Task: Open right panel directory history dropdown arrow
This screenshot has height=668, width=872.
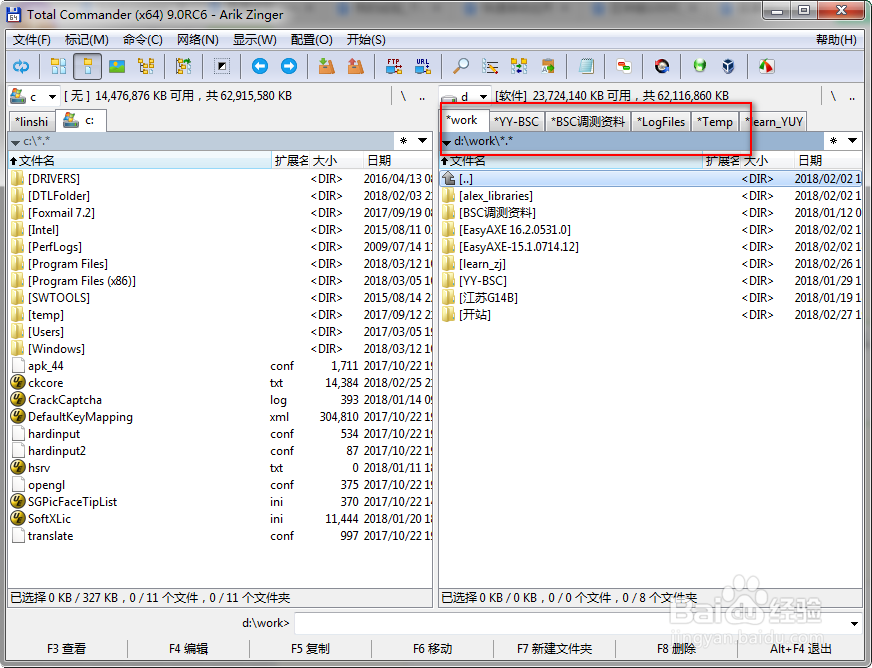Action: tap(853, 141)
